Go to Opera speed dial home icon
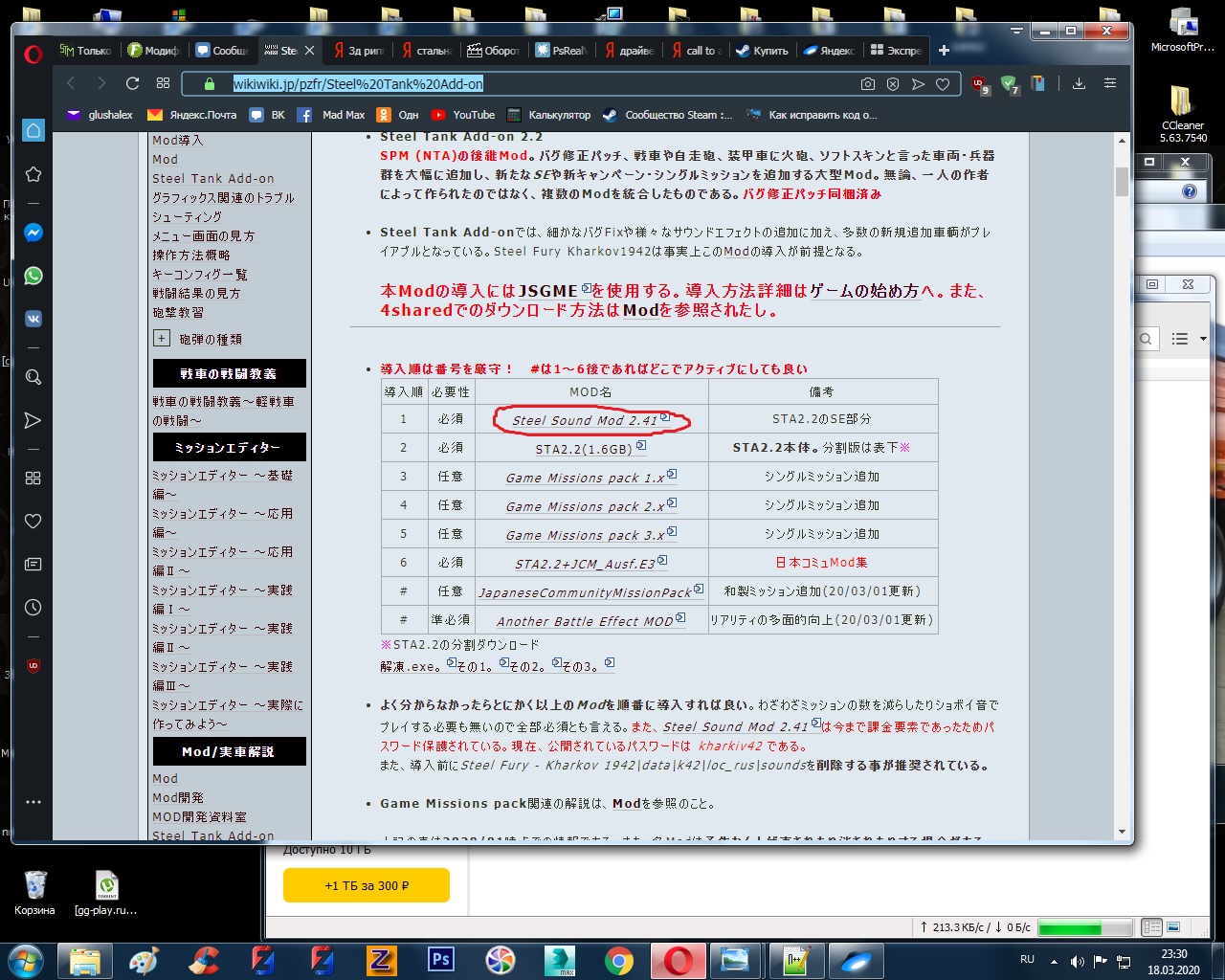The width and height of the screenshot is (1225, 980). (33, 130)
